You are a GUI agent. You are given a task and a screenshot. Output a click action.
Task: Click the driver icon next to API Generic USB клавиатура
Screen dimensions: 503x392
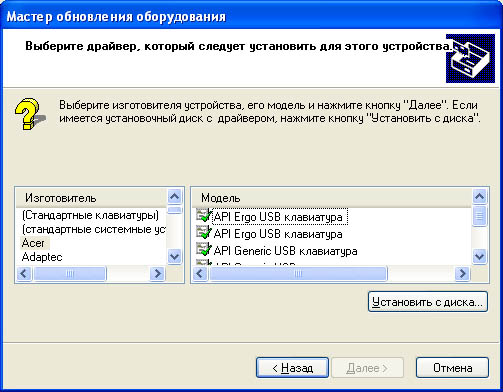tap(204, 249)
